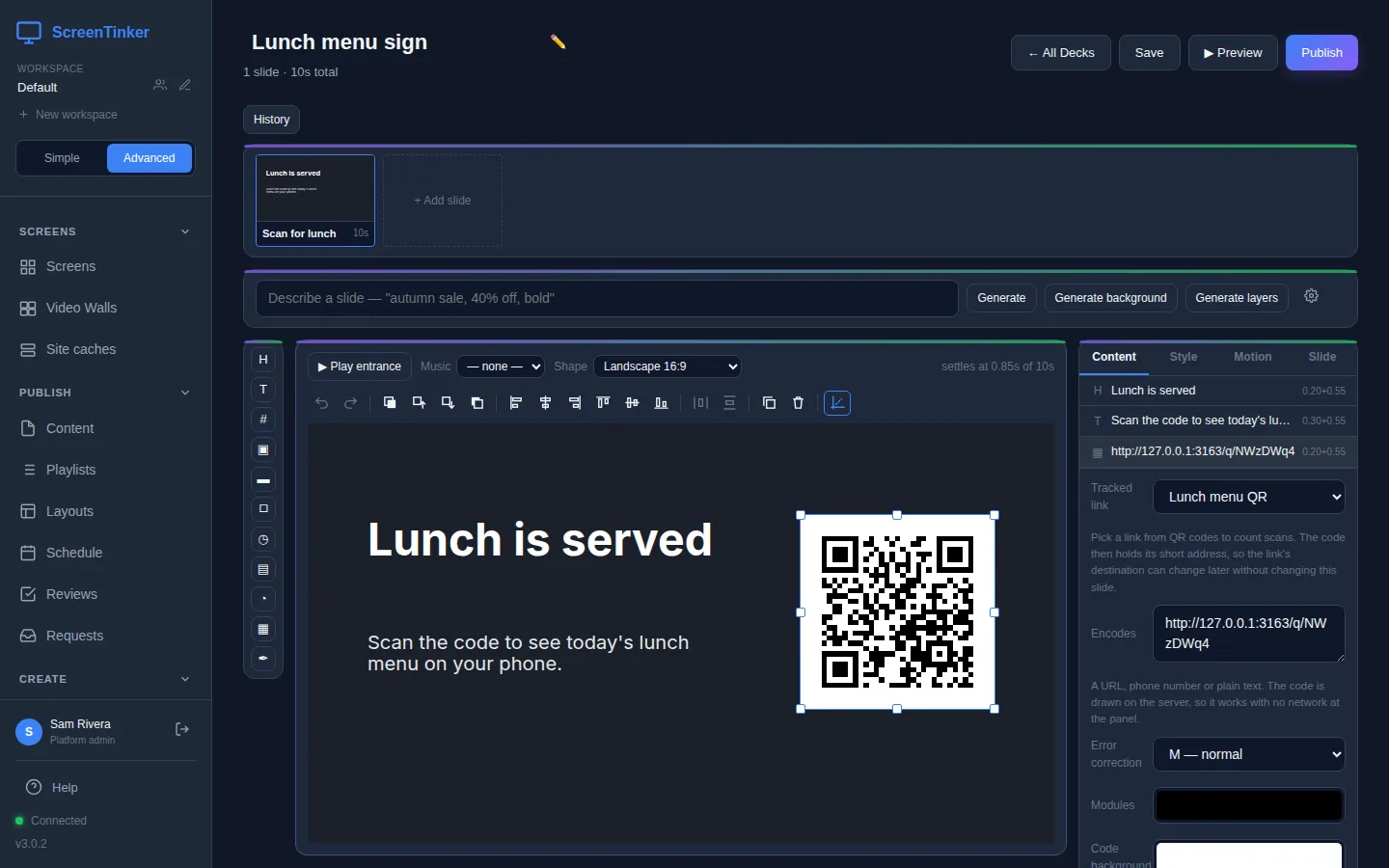The width and height of the screenshot is (1389, 868).
Task: Click Generate background button
Action: pos(1110,298)
